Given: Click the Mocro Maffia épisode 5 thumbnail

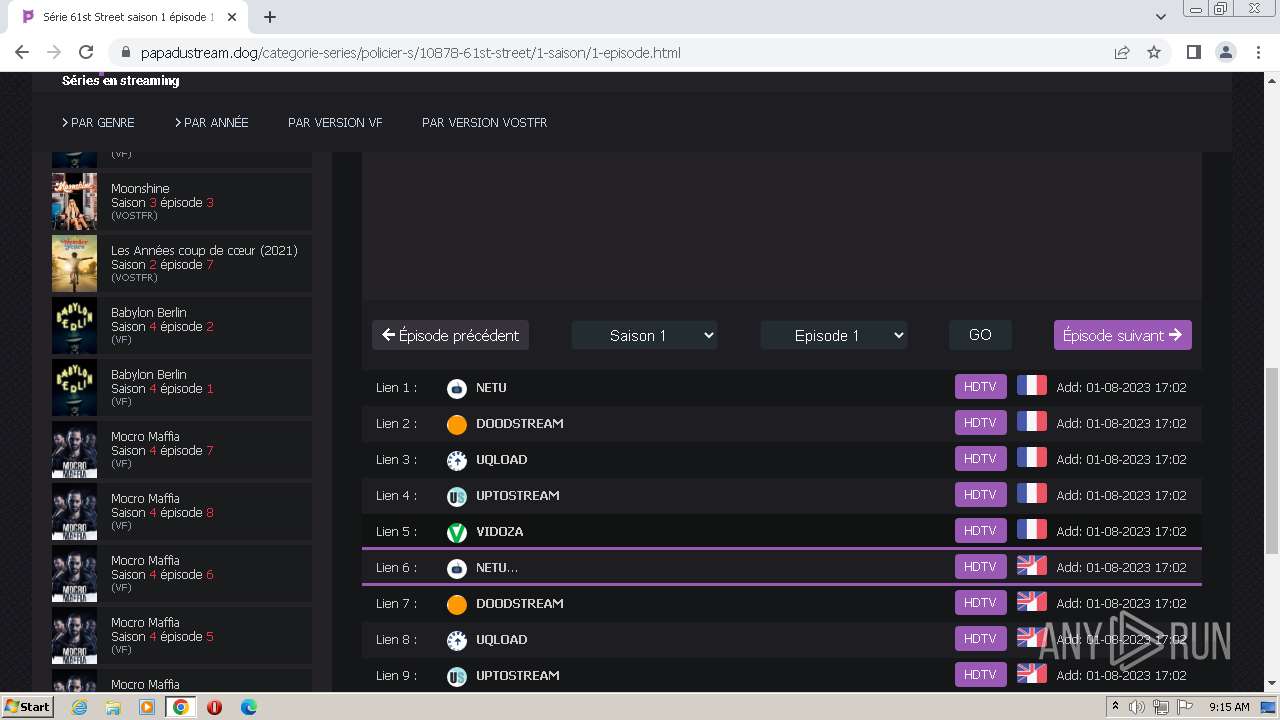Looking at the screenshot, I should click(74, 636).
